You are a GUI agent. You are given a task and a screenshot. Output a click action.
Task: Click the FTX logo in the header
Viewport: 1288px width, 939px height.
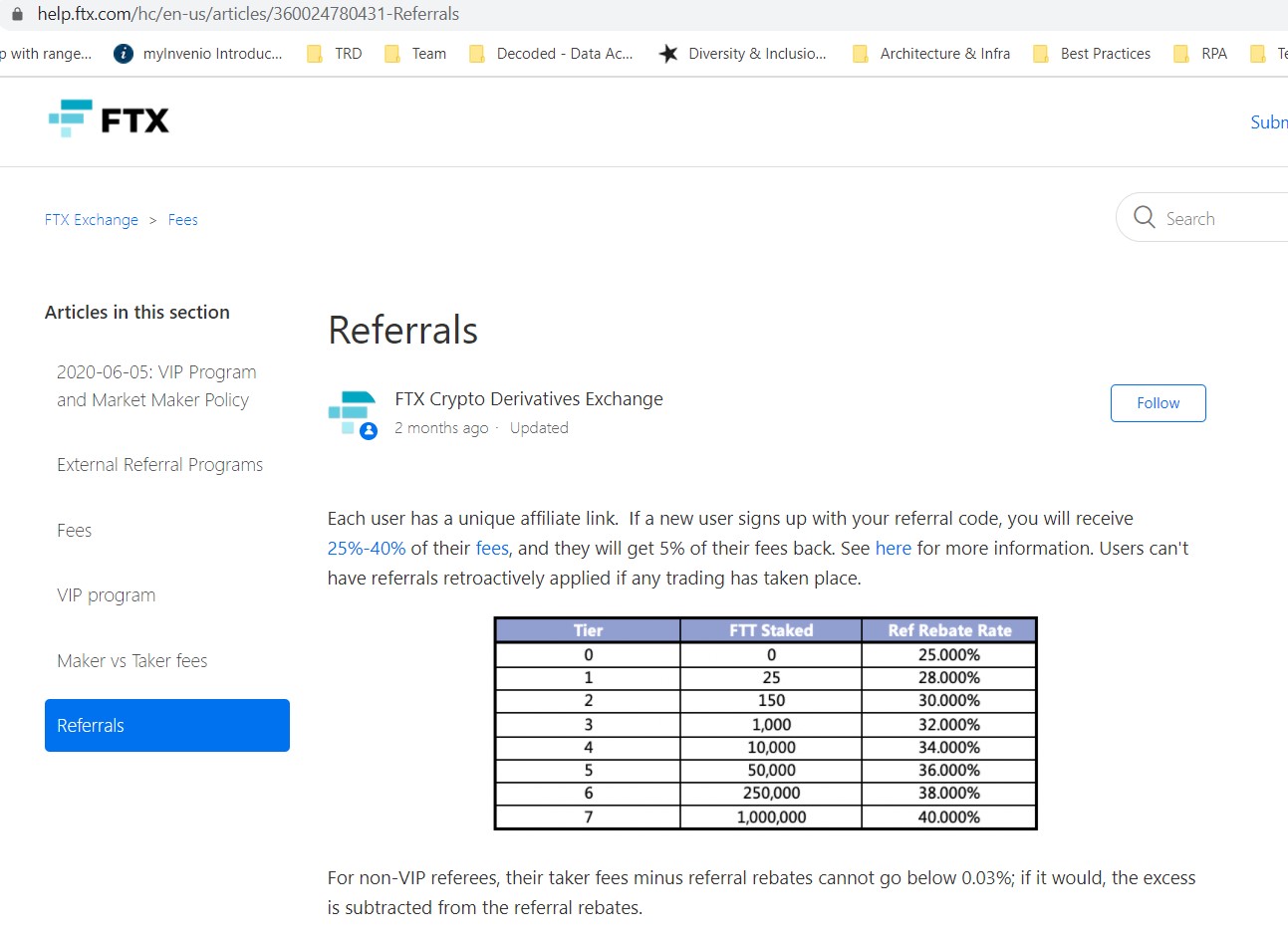[x=109, y=119]
